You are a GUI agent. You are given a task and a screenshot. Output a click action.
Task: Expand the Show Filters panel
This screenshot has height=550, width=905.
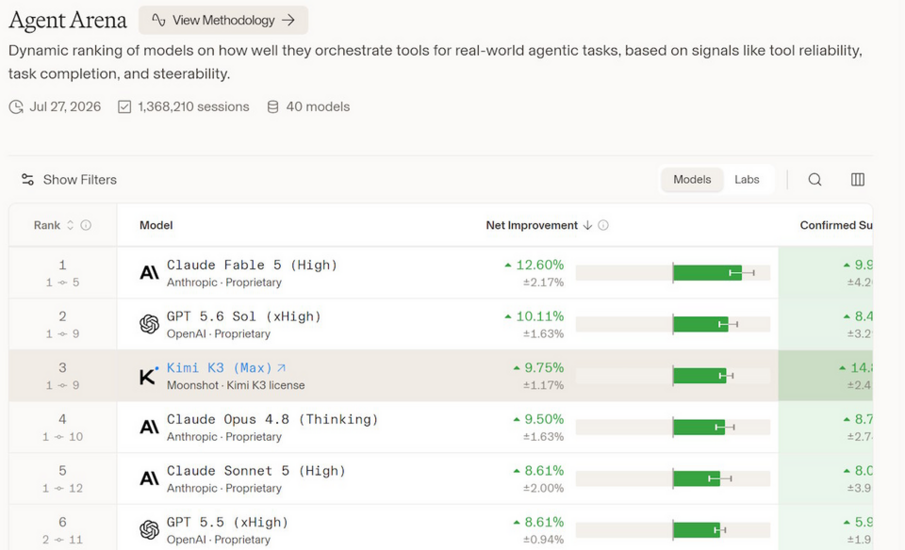point(69,179)
